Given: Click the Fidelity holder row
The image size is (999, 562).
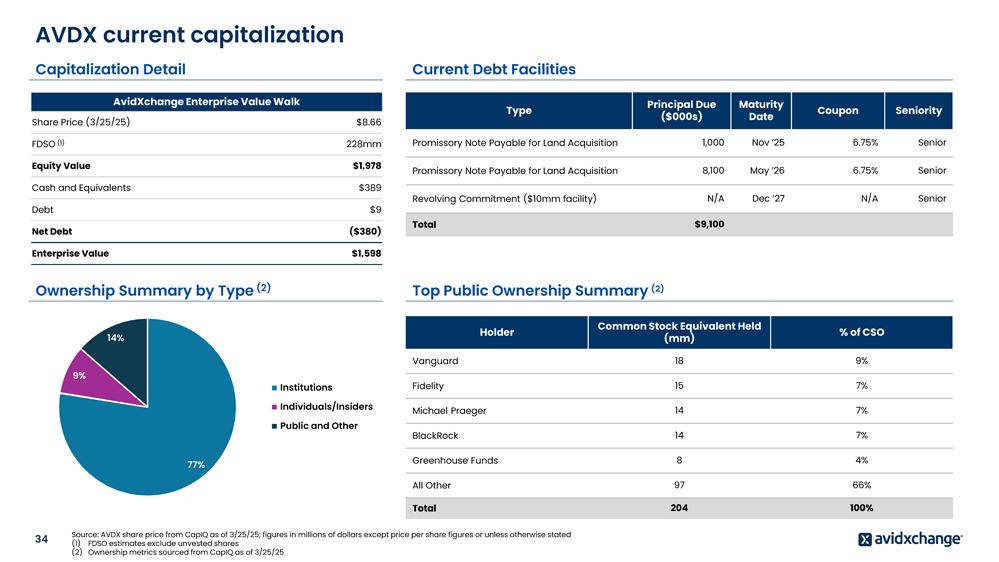Looking at the screenshot, I should click(x=679, y=386).
